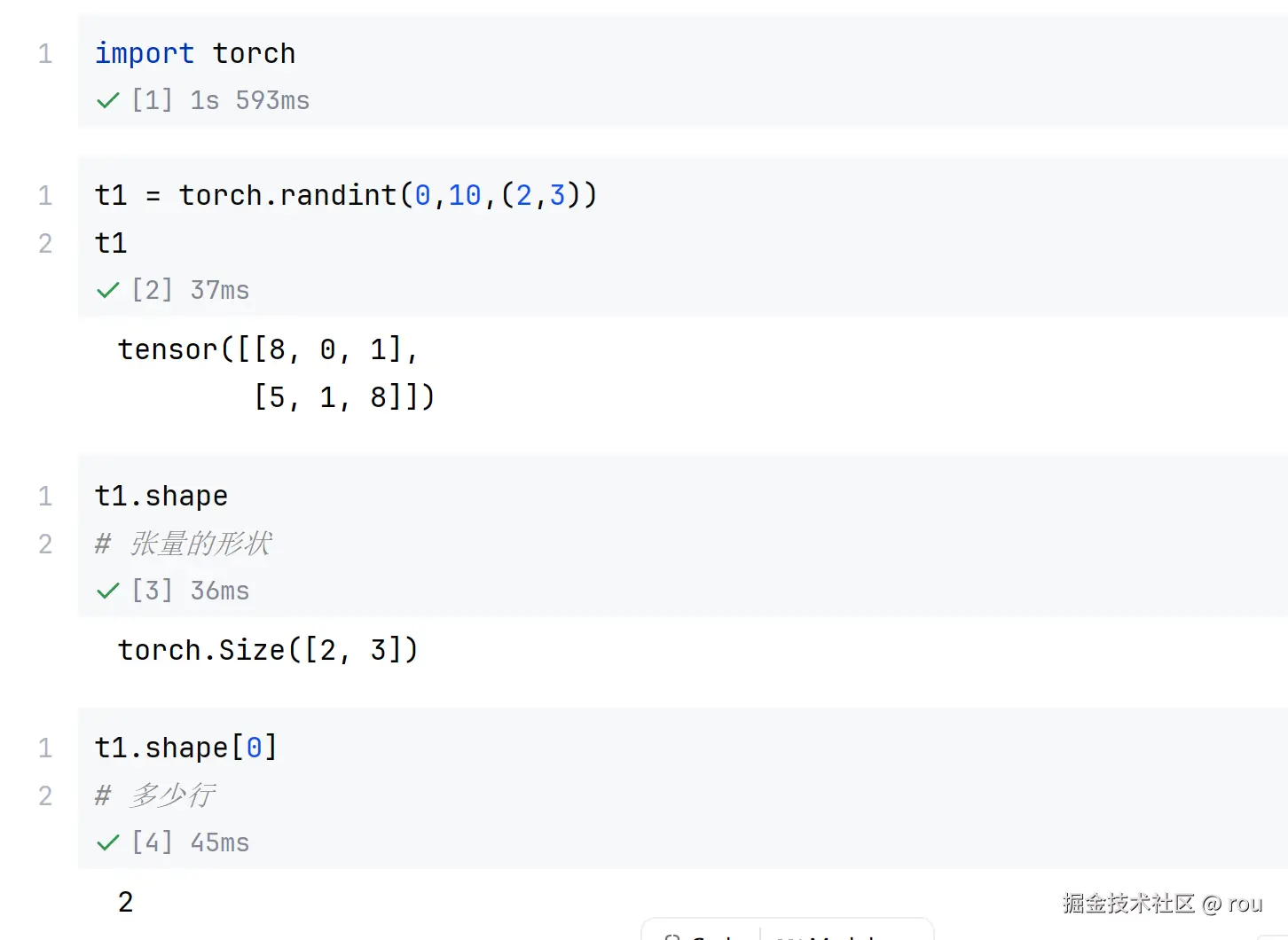The height and width of the screenshot is (940, 1288).
Task: Click the [4] 45ms execution label
Action: [x=191, y=843]
